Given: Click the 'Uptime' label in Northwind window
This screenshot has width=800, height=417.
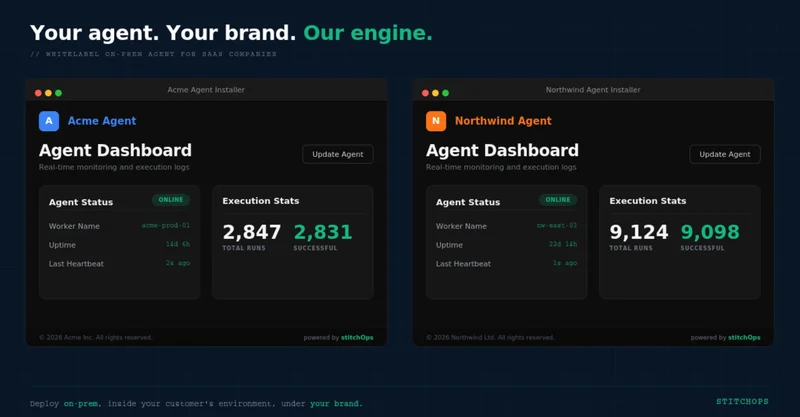Looking at the screenshot, I should coord(449,245).
